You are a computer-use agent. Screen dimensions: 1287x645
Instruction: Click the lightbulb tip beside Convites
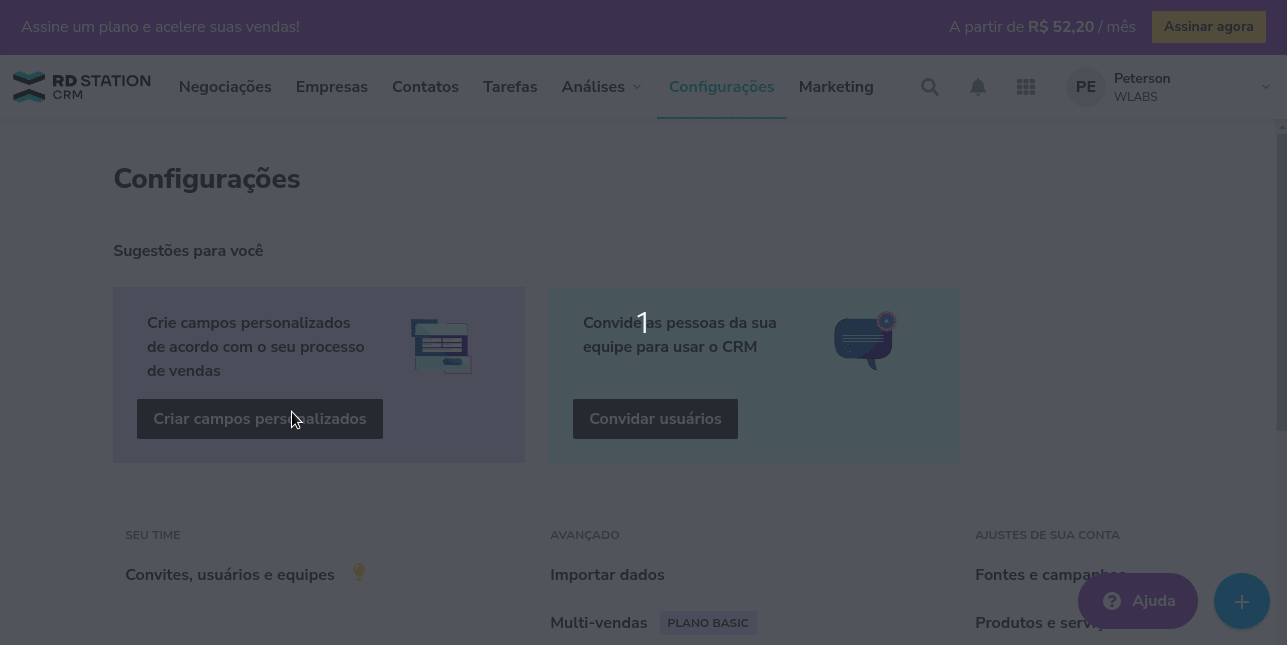359,573
